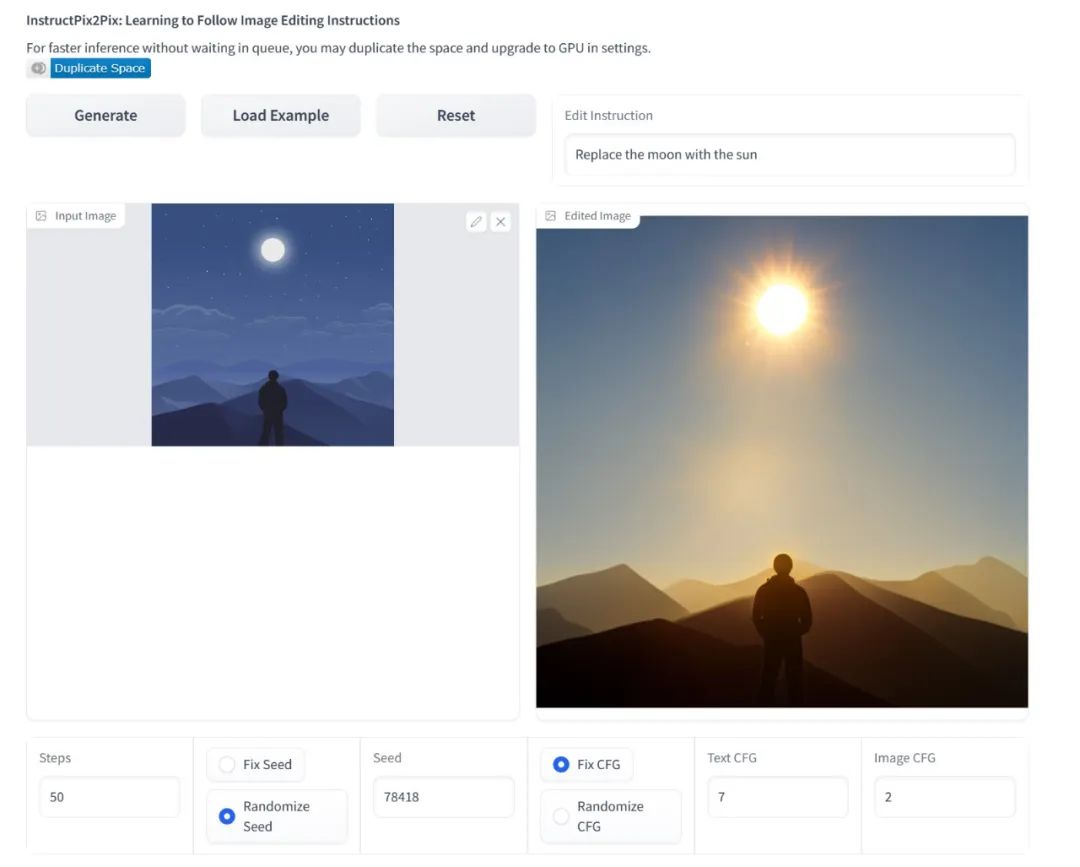Image resolution: width=1080 pixels, height=867 pixels.
Task: Focus the Edit Instruction text field
Action: click(789, 155)
